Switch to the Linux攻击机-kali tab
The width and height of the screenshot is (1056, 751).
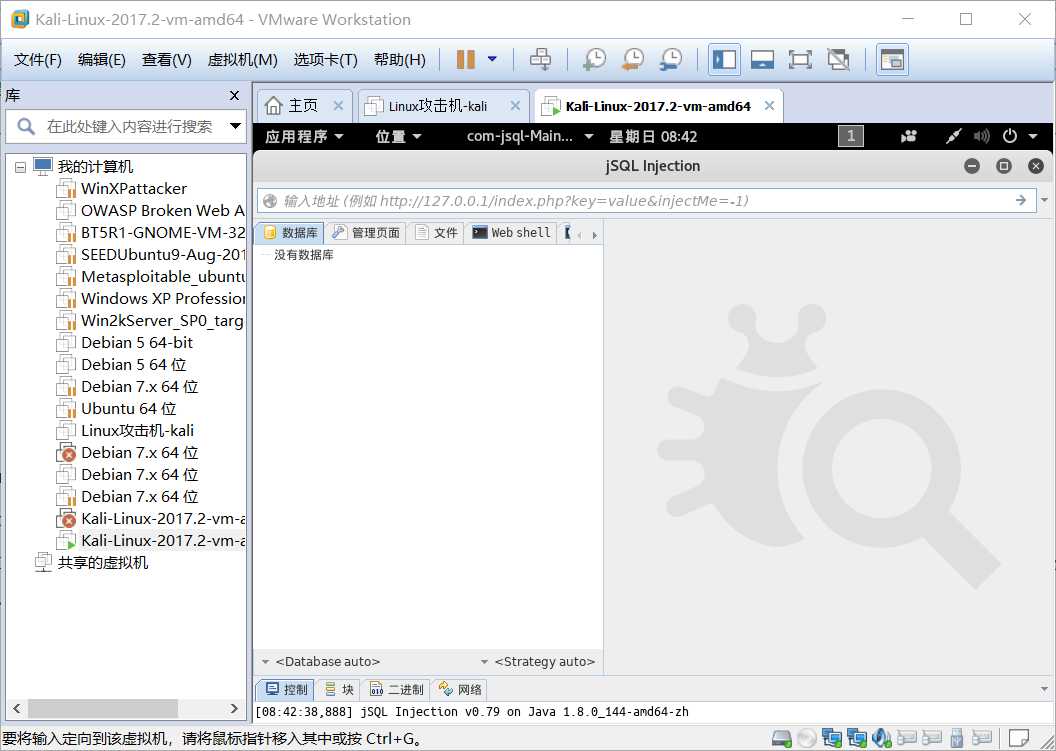tap(438, 106)
